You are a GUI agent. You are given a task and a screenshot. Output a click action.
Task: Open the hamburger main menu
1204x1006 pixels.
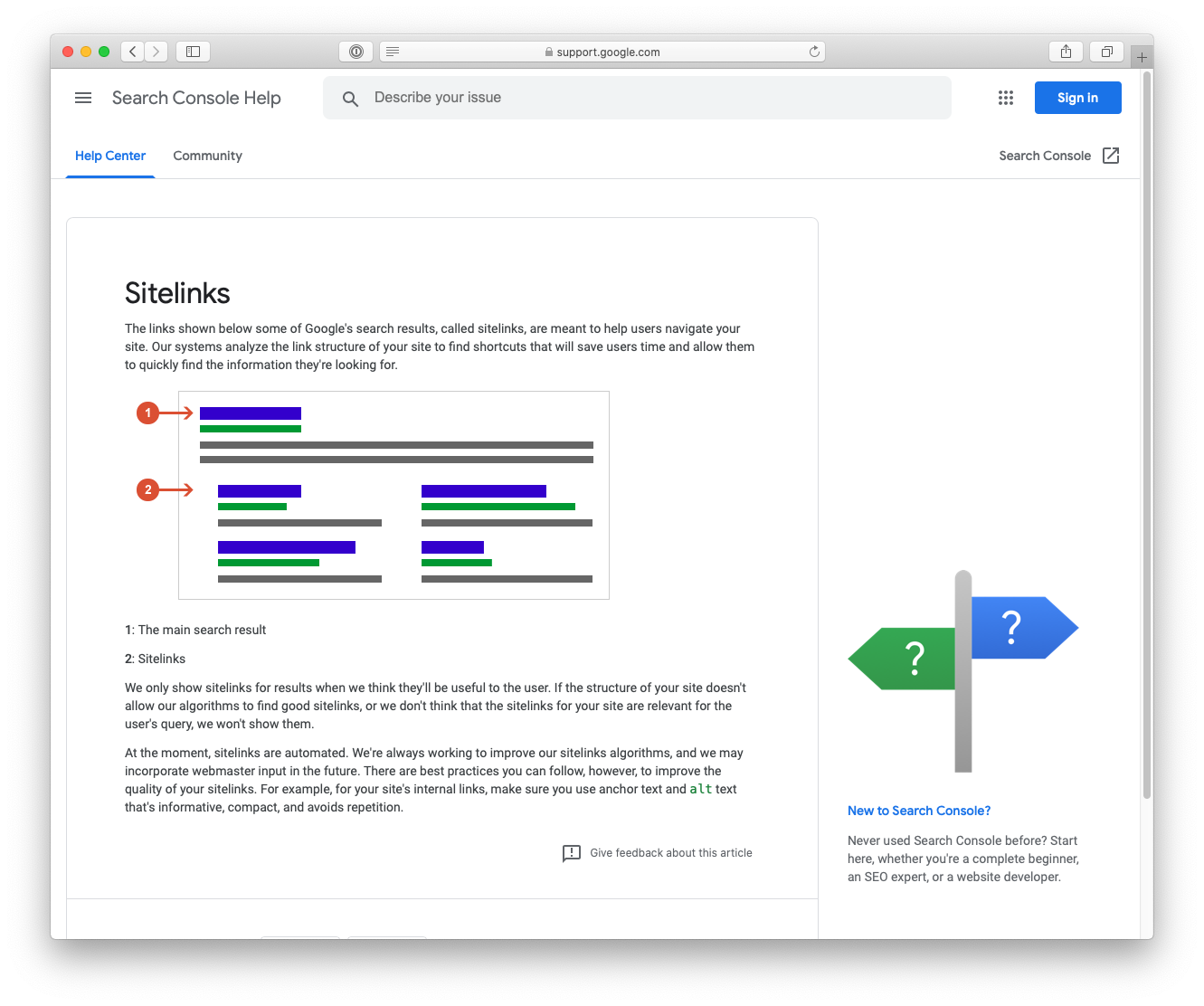[83, 98]
